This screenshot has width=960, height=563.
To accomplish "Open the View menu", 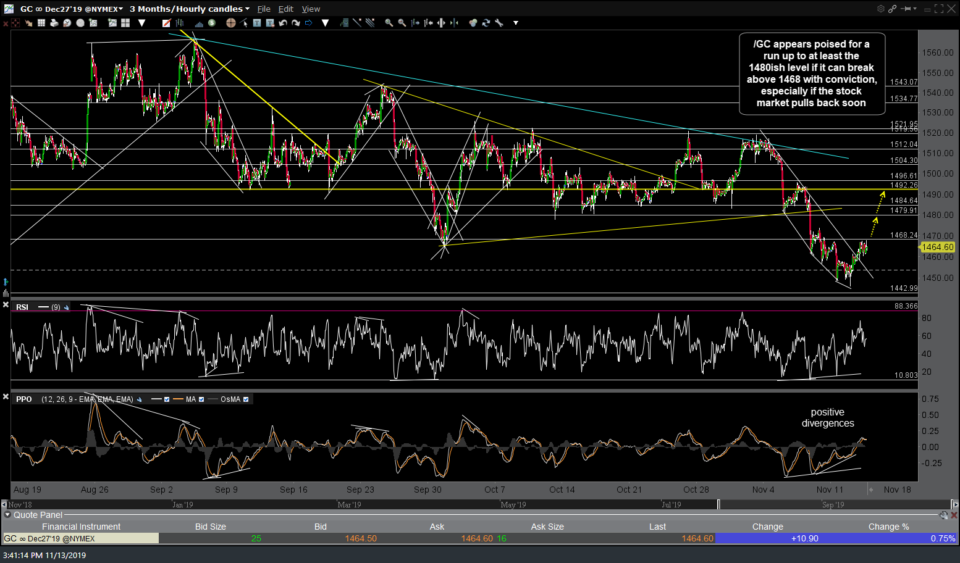I will click(x=311, y=8).
